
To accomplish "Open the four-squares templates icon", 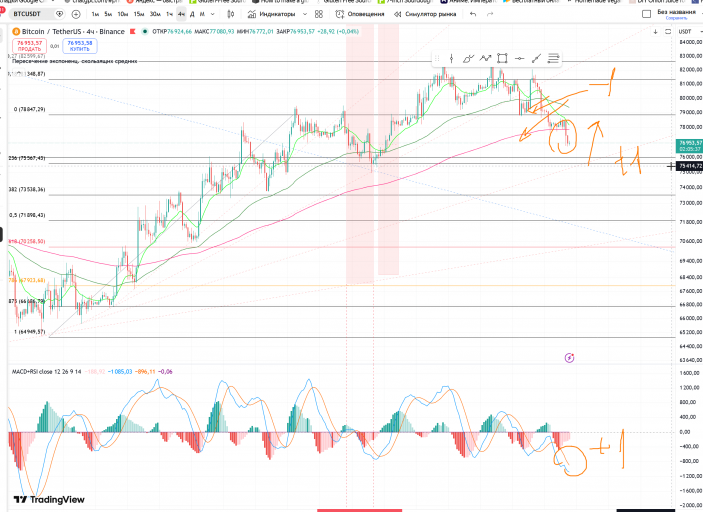I will click(319, 14).
